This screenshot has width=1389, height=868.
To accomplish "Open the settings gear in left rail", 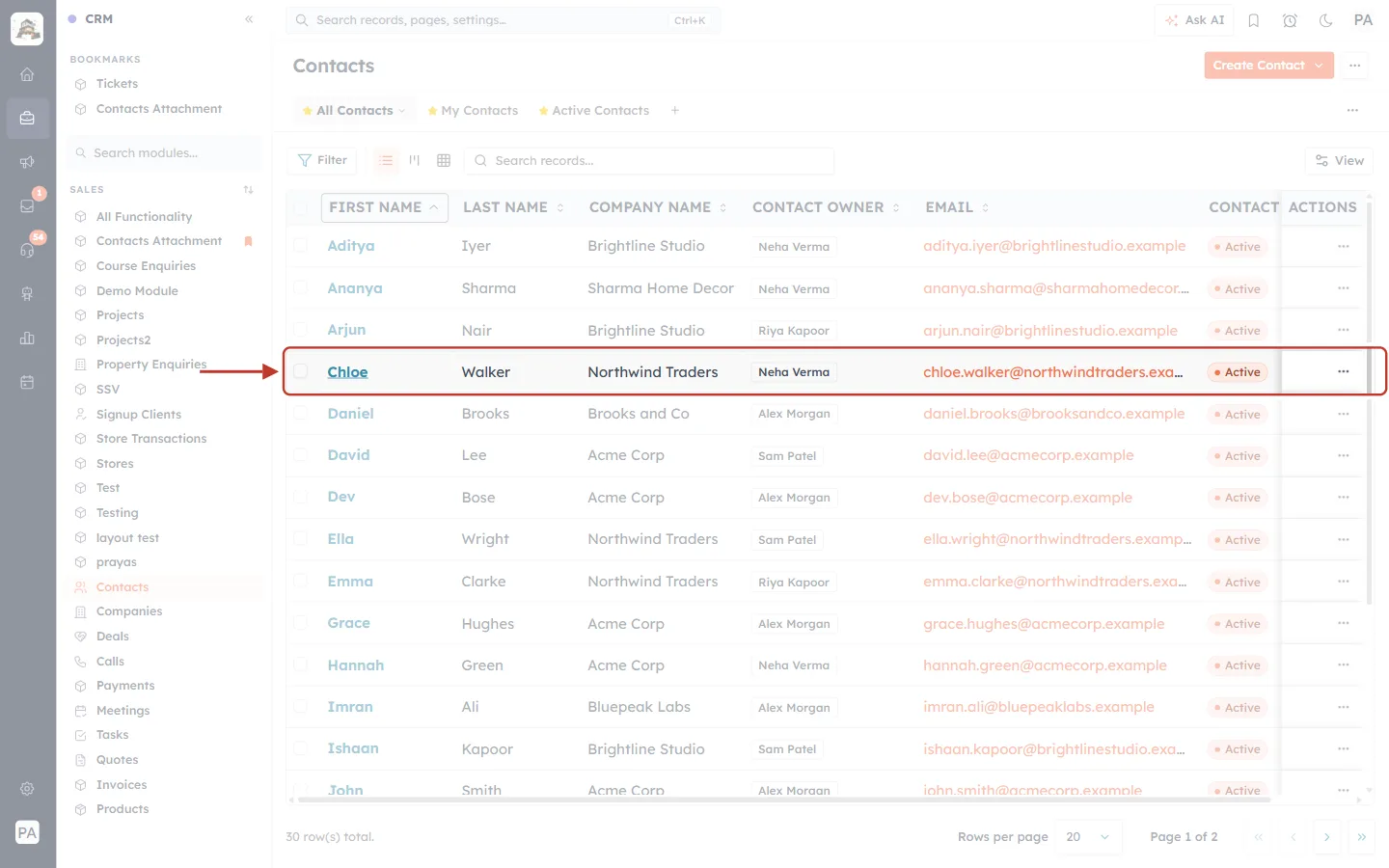I will tap(27, 789).
